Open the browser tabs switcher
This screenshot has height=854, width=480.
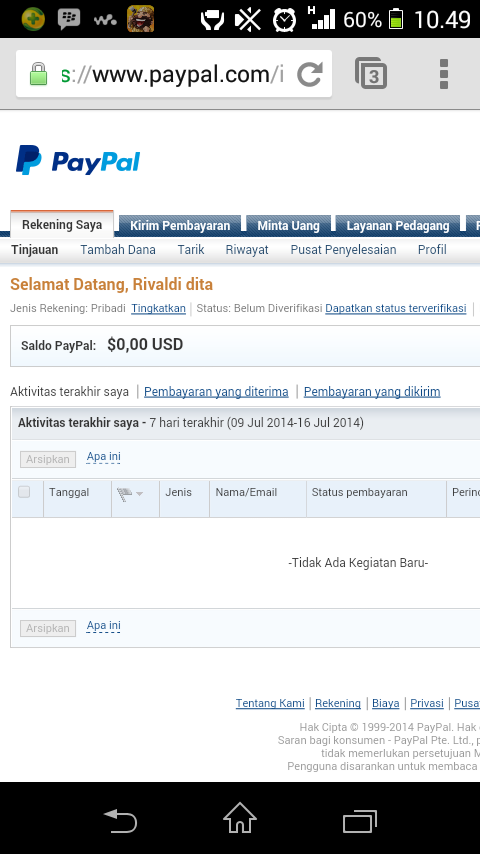[371, 74]
